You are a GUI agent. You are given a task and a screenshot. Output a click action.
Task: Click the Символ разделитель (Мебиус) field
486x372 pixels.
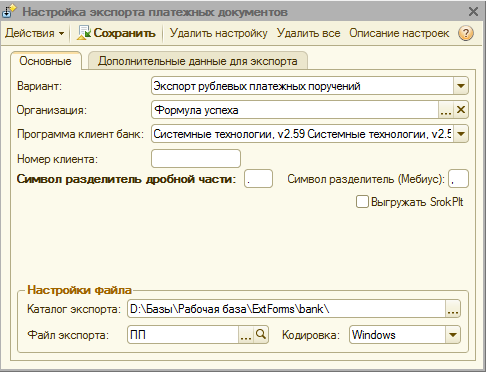point(458,179)
